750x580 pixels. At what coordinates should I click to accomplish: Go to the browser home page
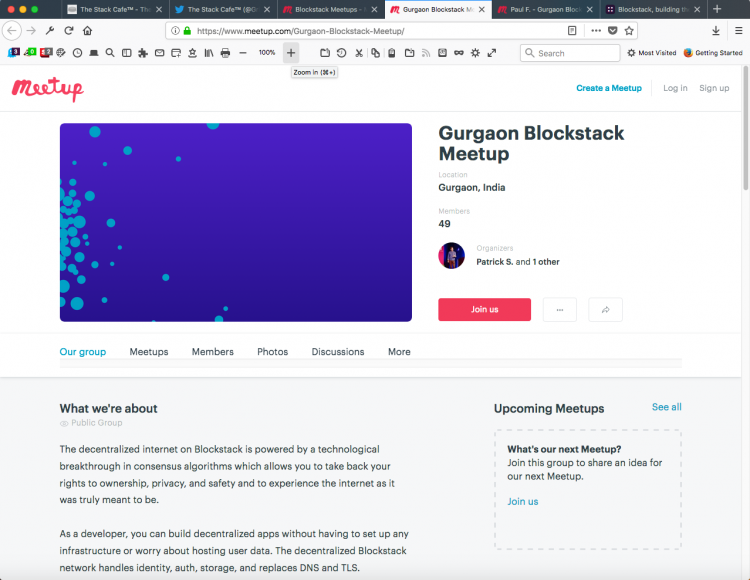[x=87, y=31]
